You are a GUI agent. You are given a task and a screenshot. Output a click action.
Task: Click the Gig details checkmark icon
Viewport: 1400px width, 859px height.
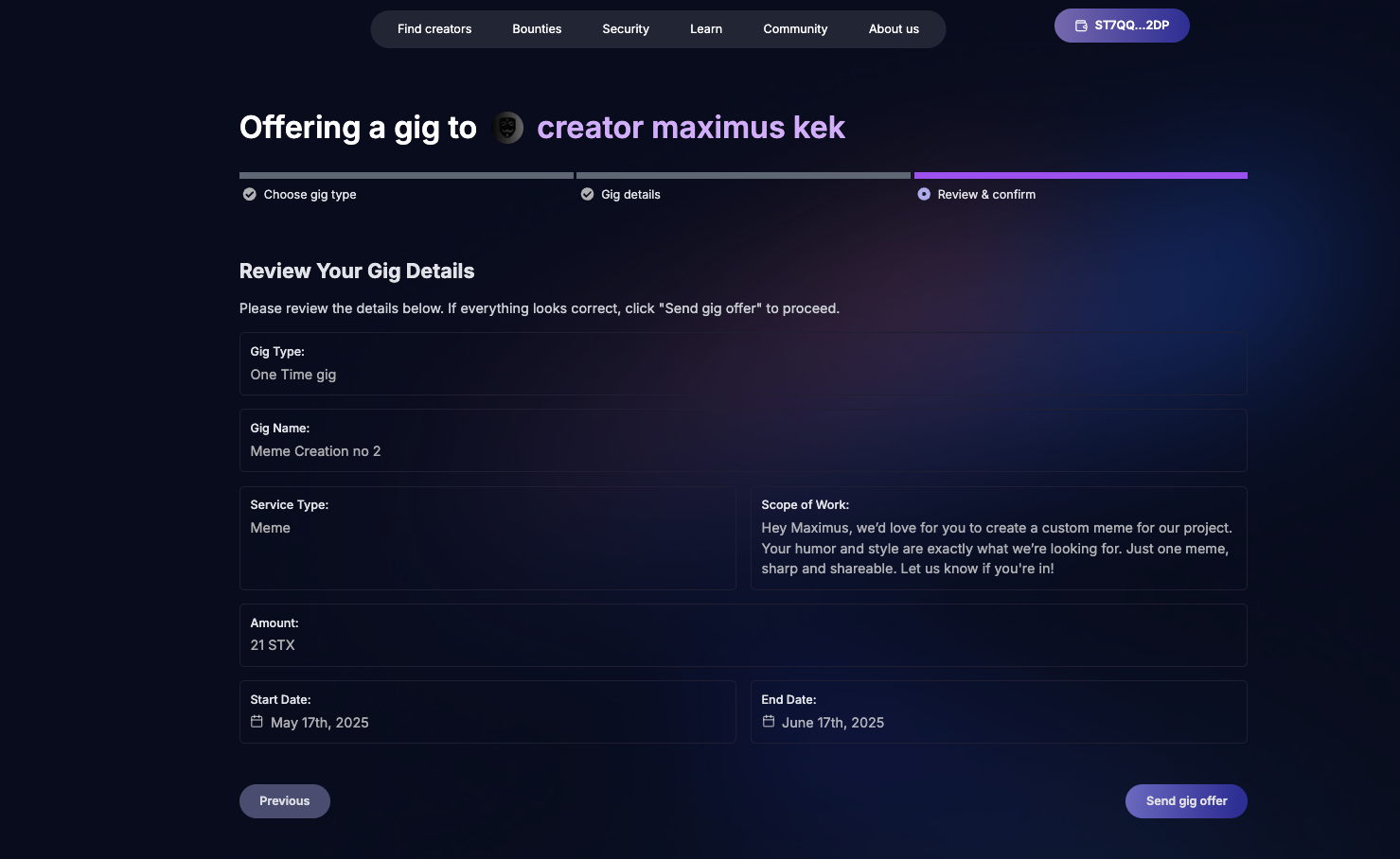(x=587, y=195)
